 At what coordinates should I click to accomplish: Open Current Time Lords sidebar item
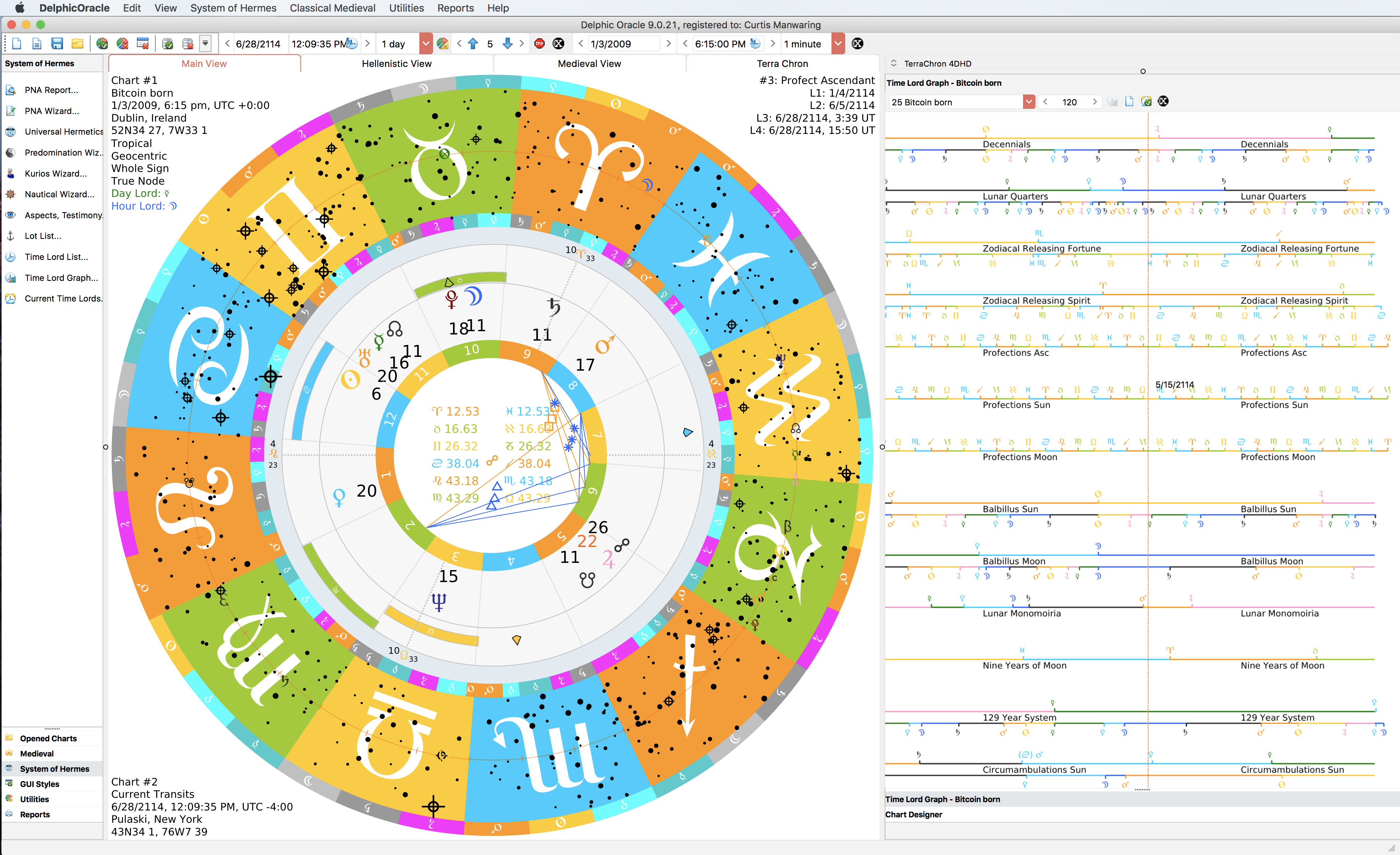(x=63, y=298)
